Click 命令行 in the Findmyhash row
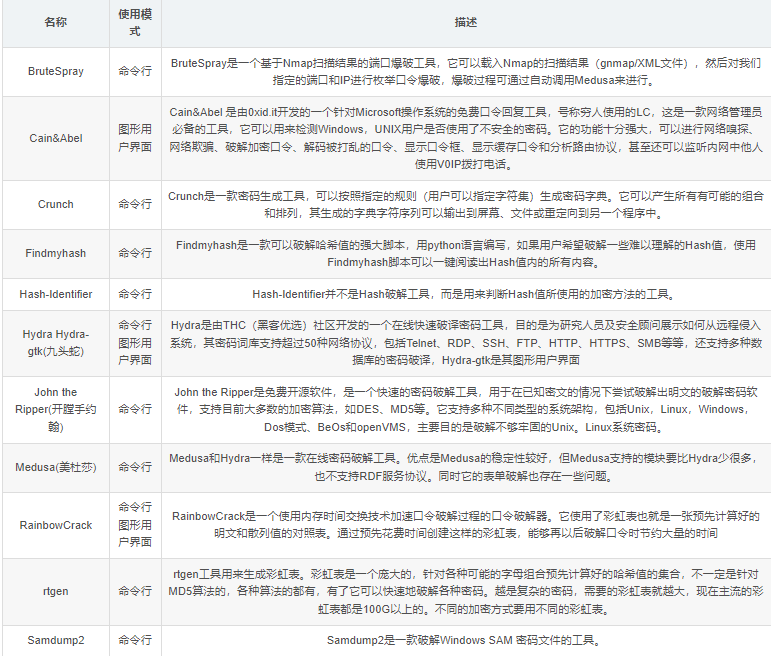The image size is (771, 656). point(135,253)
